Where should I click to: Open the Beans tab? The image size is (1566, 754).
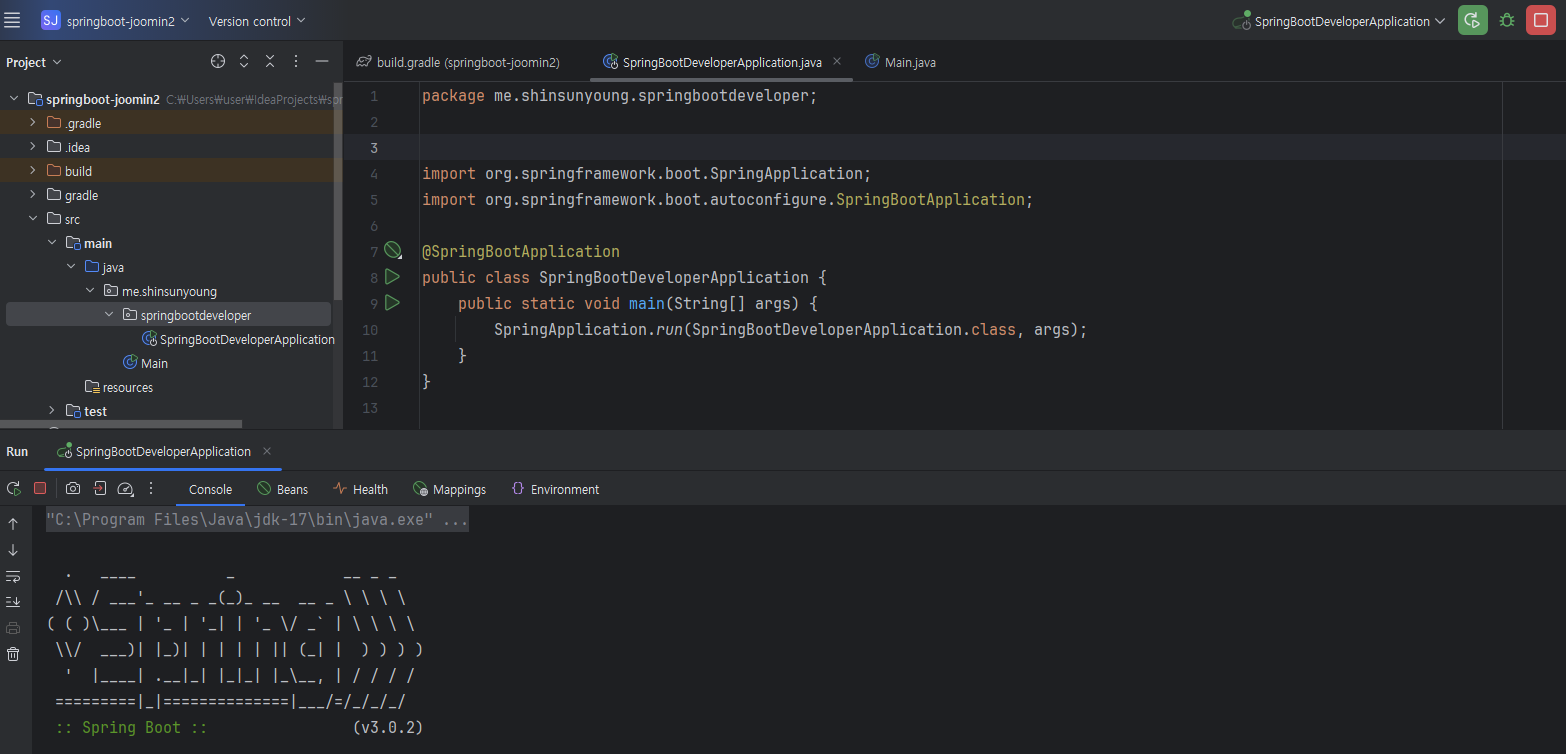click(283, 489)
